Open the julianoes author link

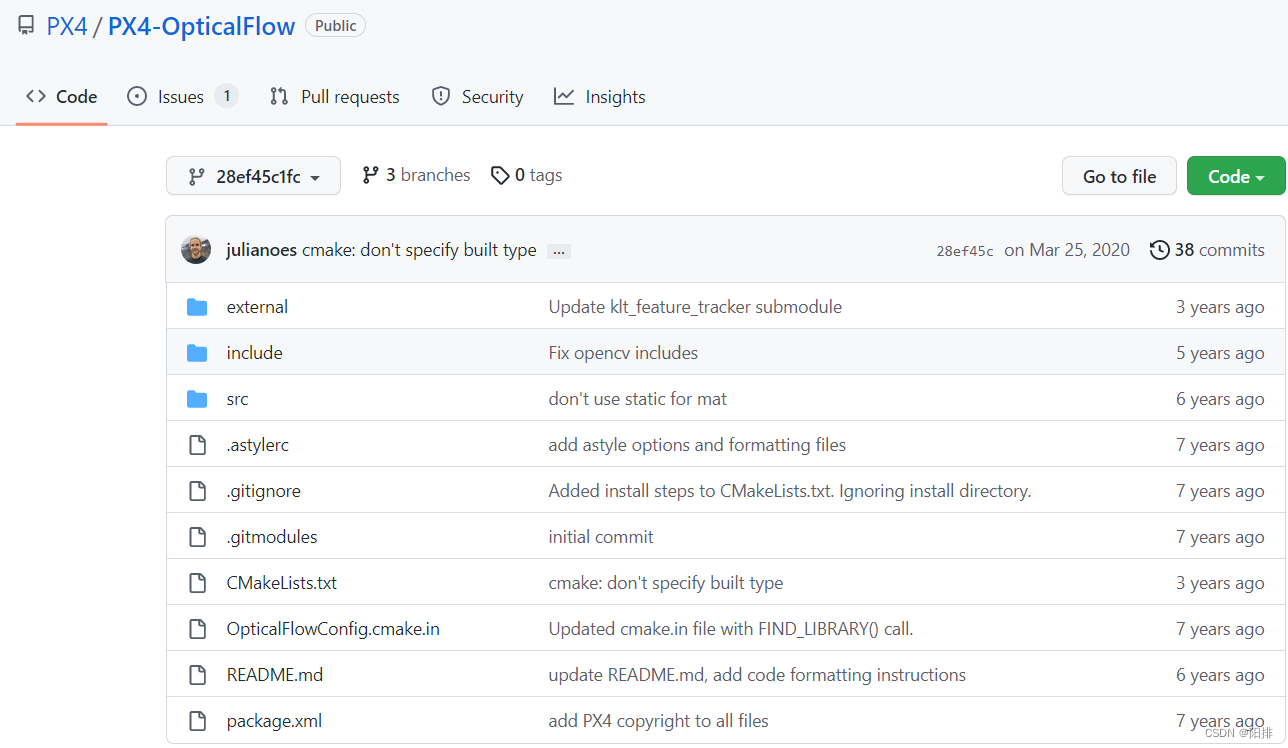(x=262, y=250)
